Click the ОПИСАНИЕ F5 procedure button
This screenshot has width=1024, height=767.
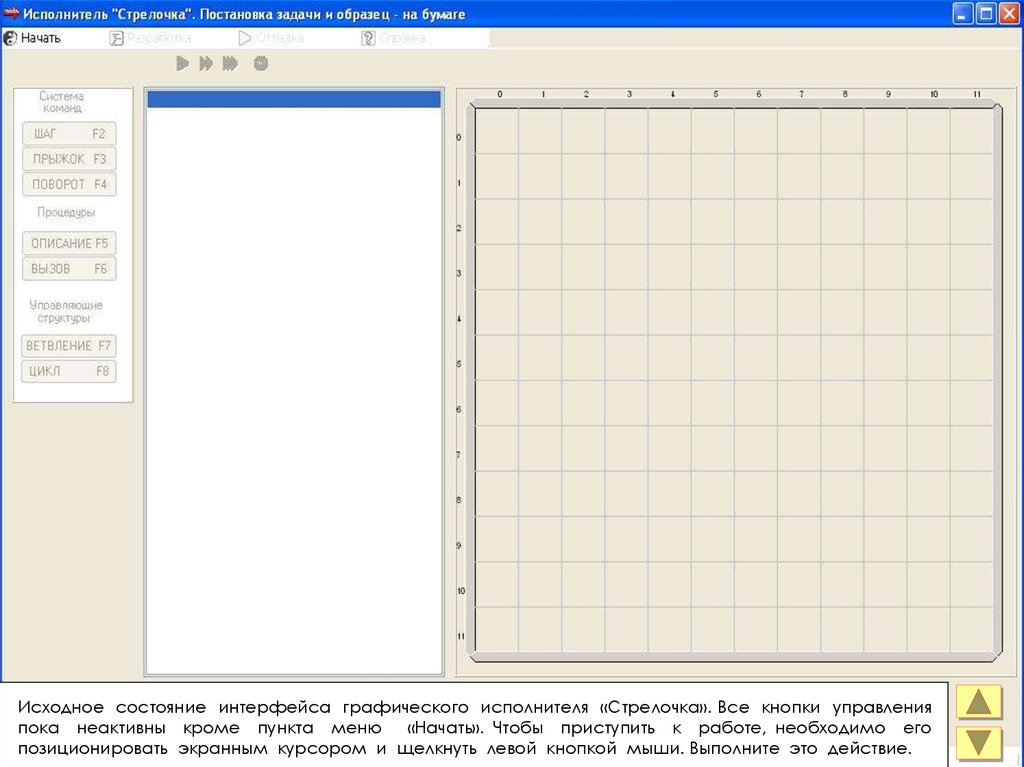[x=69, y=243]
